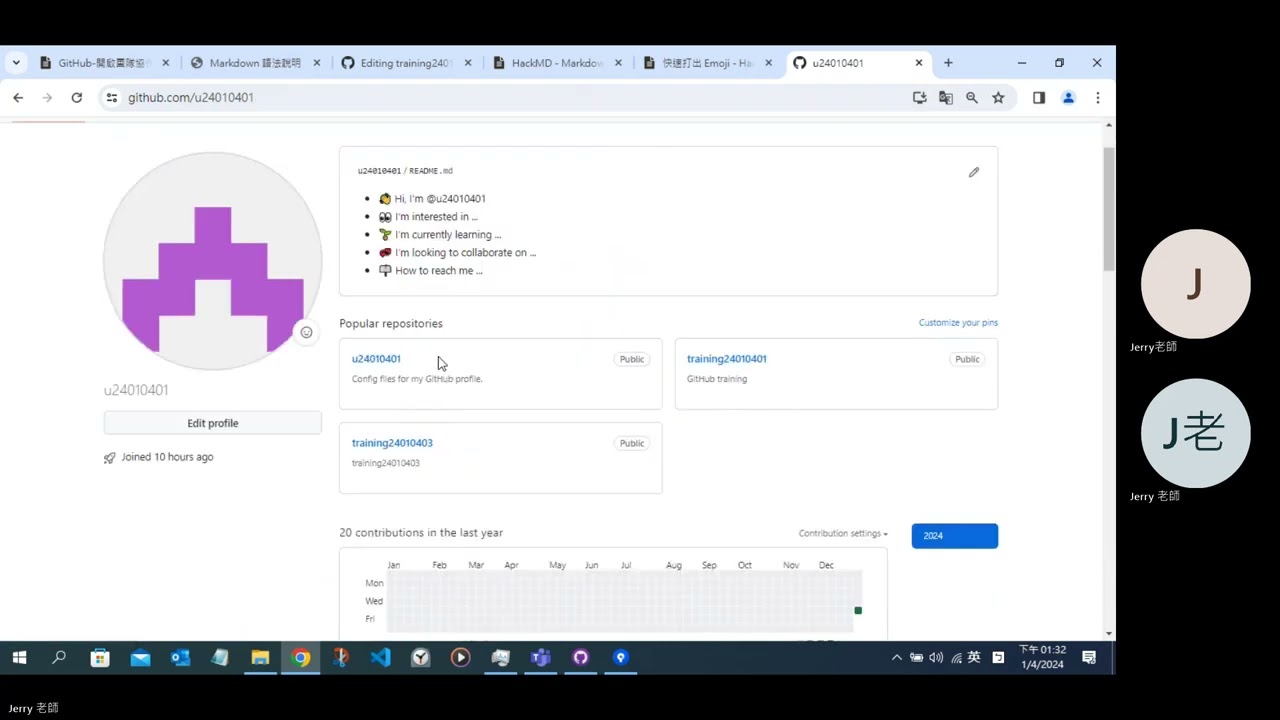Click the network tray icon
The width and height of the screenshot is (1280, 720).
(x=956, y=658)
